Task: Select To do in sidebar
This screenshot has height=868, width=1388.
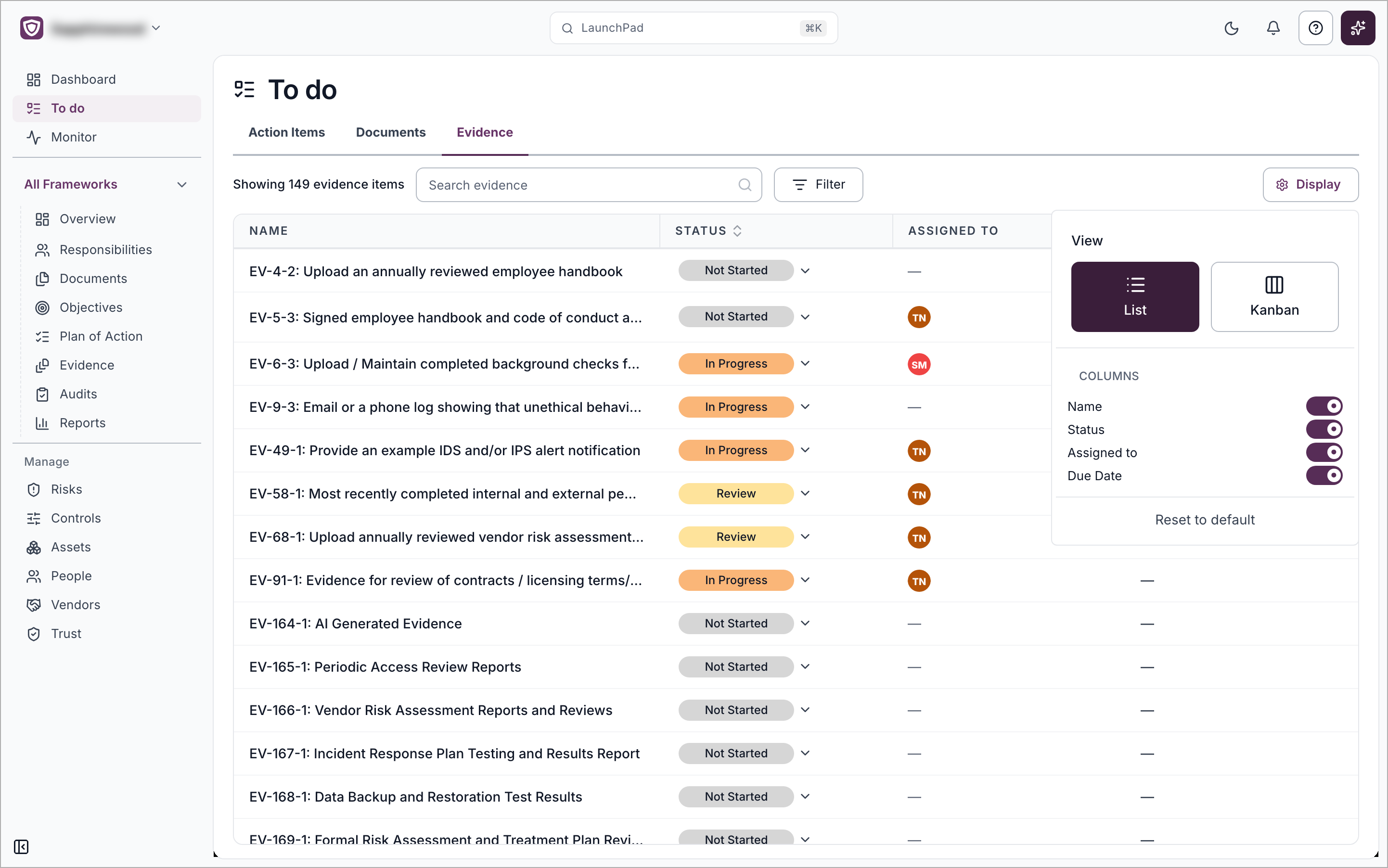Action: [107, 109]
